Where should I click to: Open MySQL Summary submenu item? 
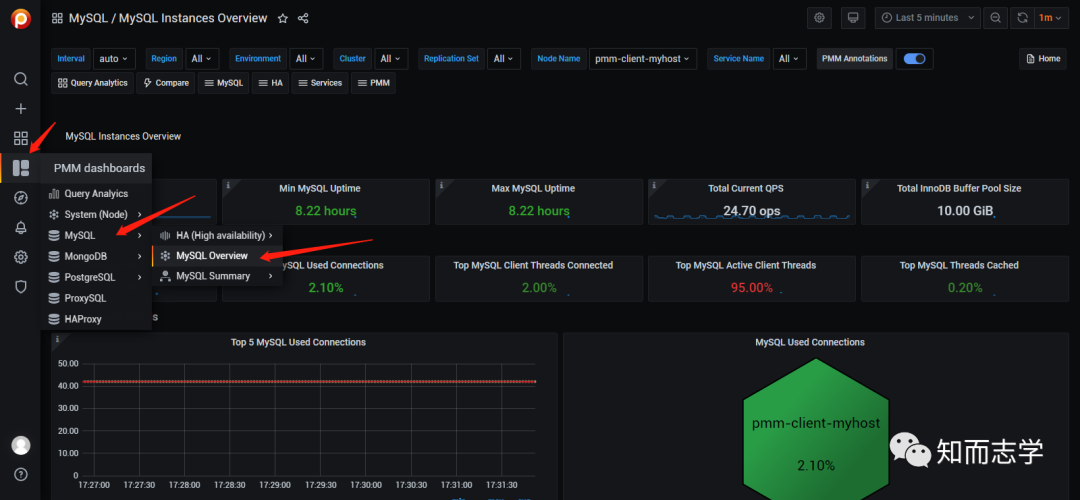[217, 276]
